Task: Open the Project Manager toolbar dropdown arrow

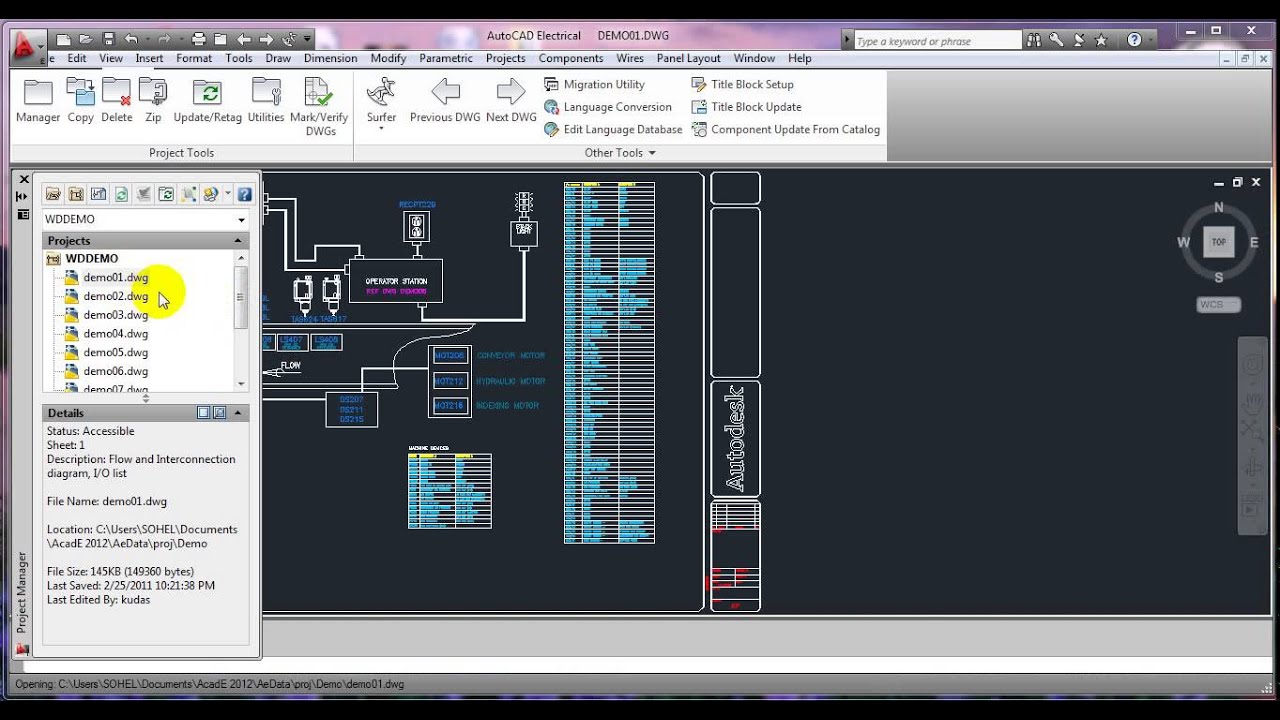Action: pos(228,194)
